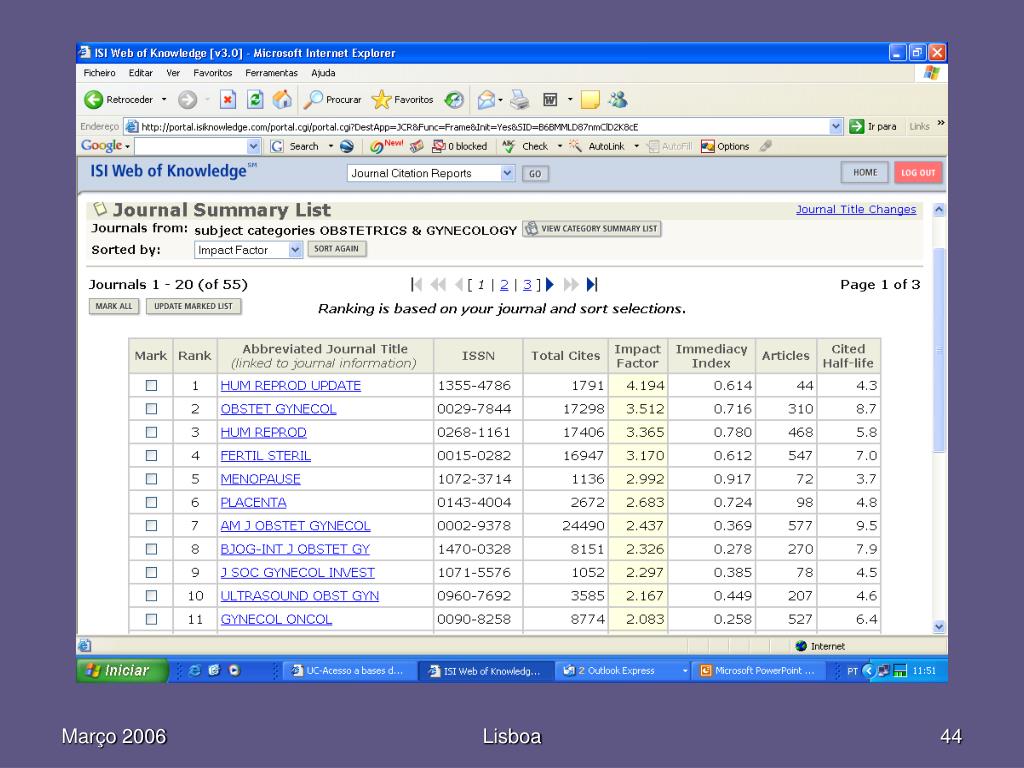
Task: Mark the BJOG-INT J OBSTET GY checkbox
Action: click(152, 549)
